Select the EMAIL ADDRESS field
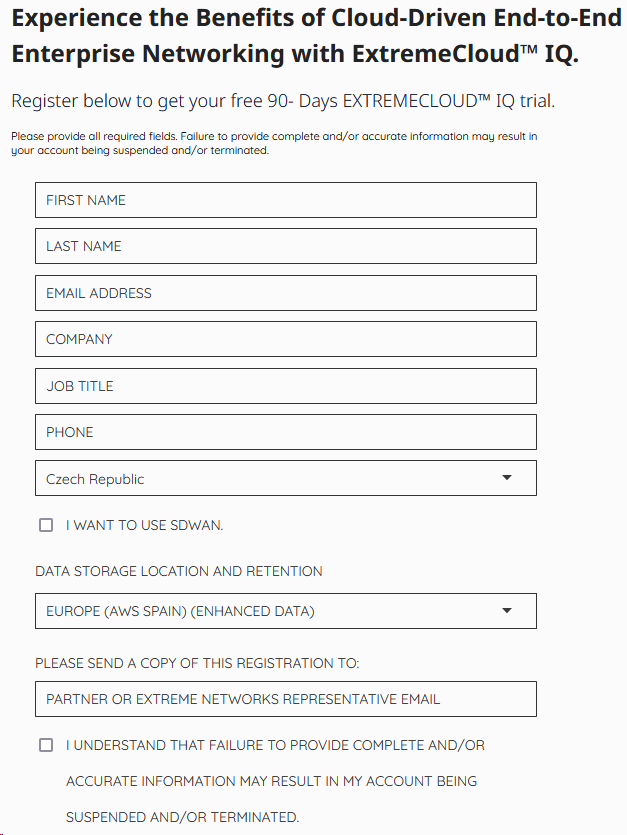 pos(286,292)
